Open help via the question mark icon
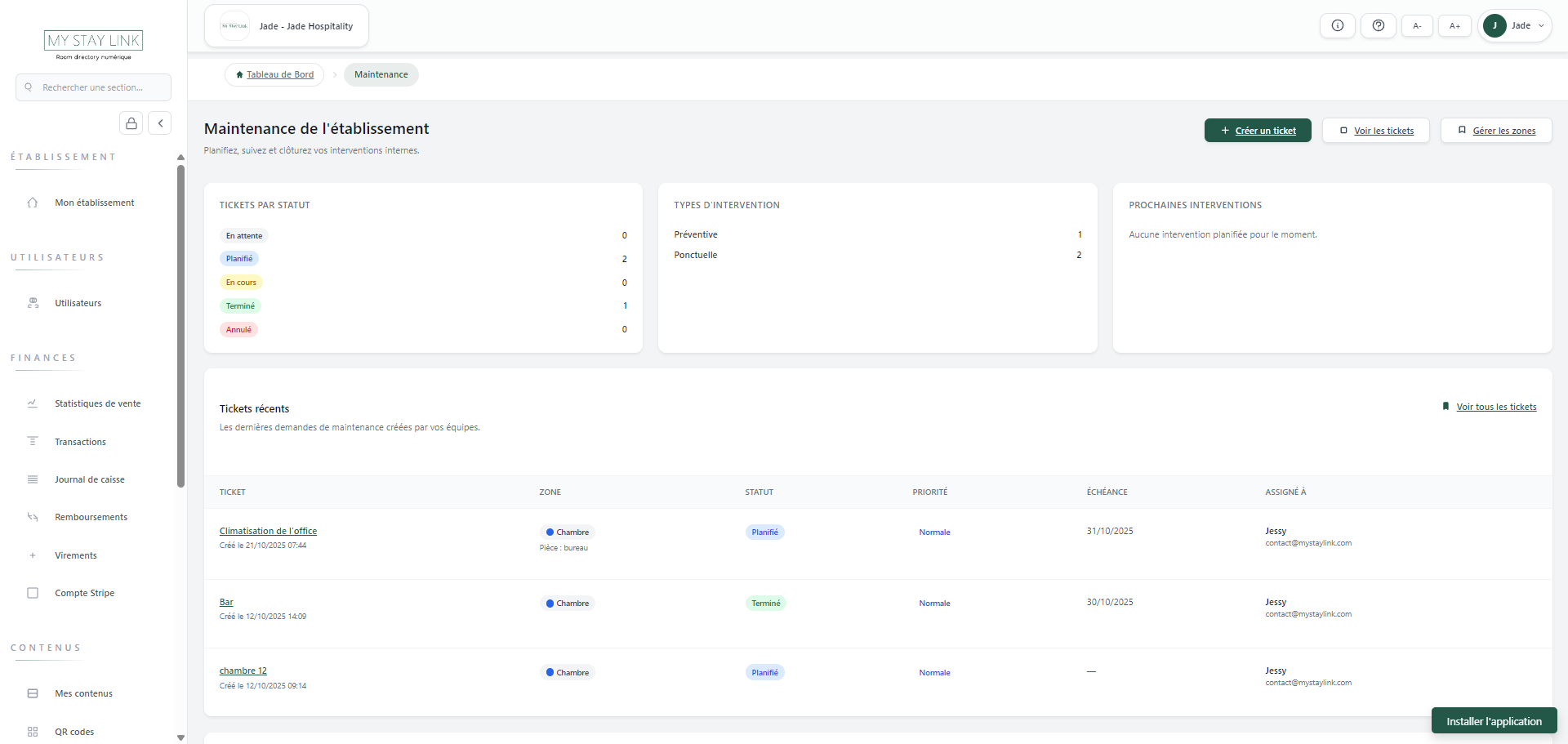Image resolution: width=1568 pixels, height=744 pixels. click(x=1379, y=25)
